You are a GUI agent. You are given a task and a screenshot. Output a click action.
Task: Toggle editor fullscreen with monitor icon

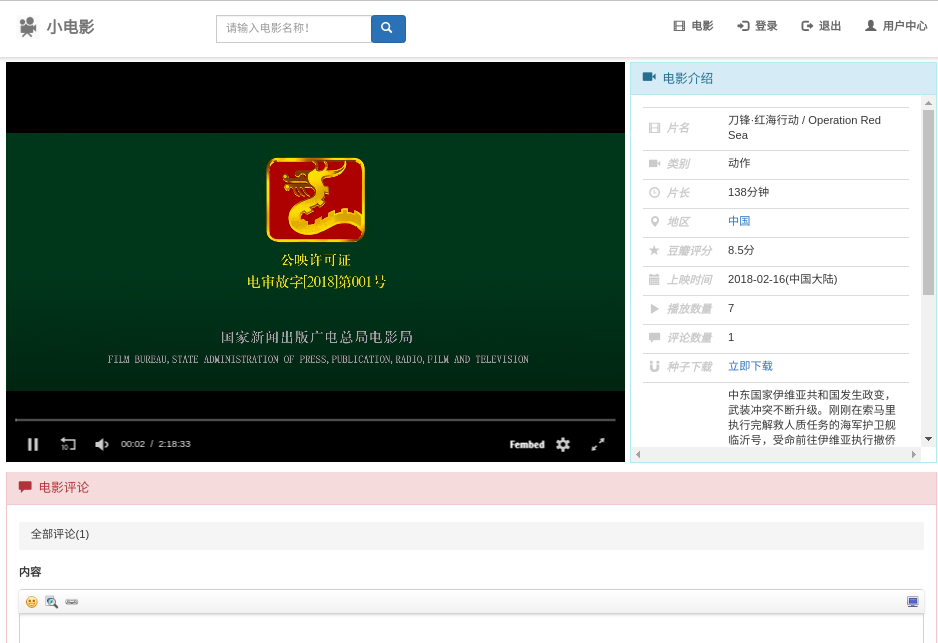[x=912, y=602]
